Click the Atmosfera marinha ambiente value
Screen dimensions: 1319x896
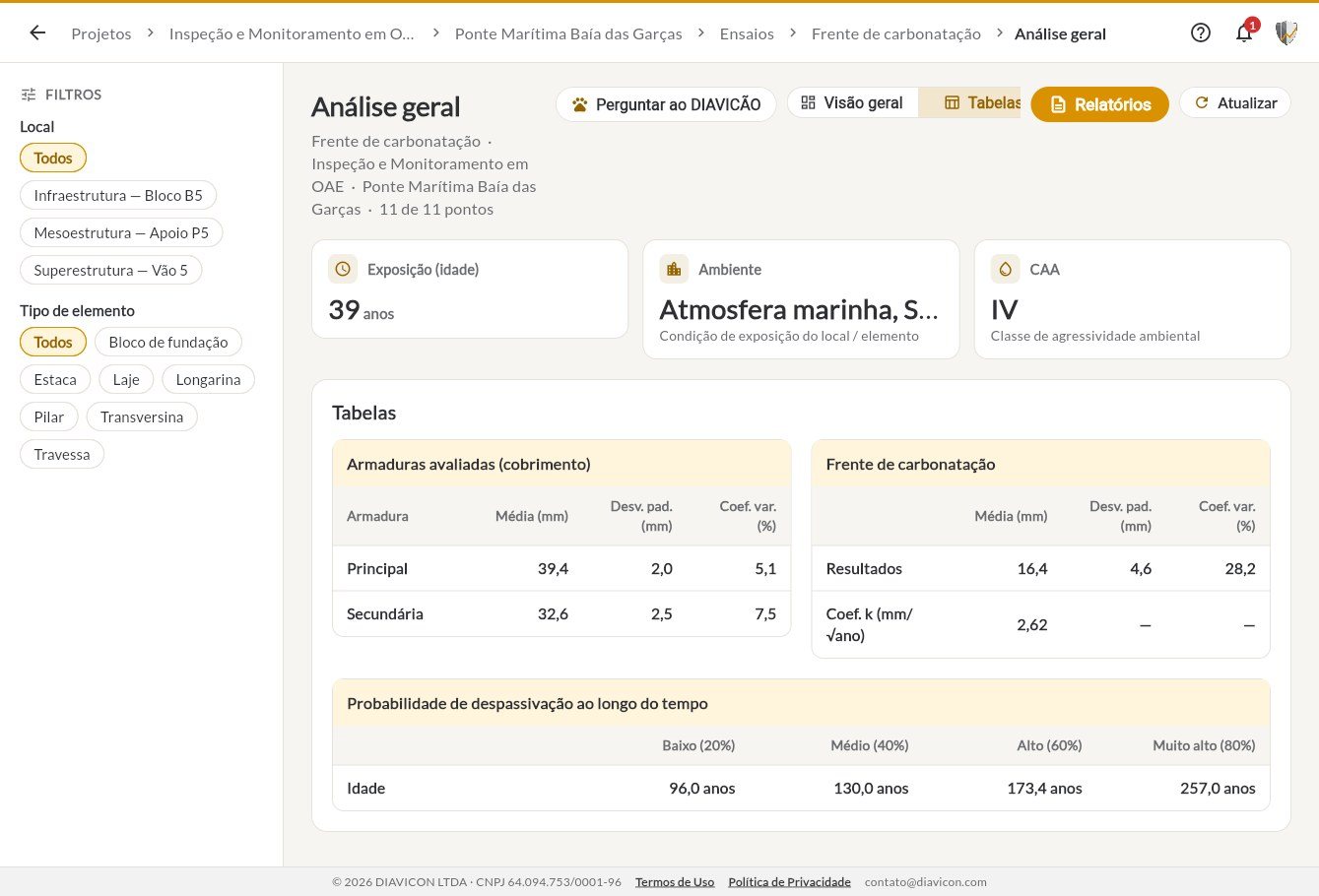[x=799, y=309]
